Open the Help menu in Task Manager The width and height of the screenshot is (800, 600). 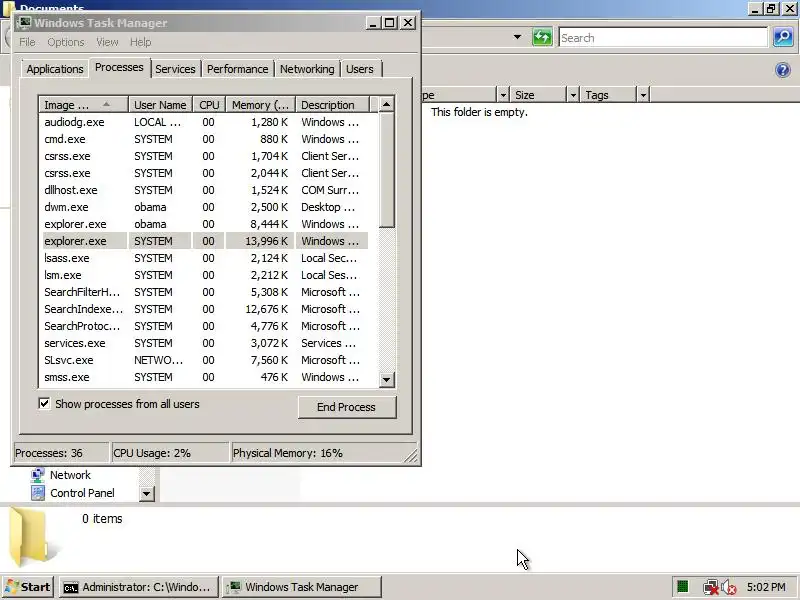point(140,42)
